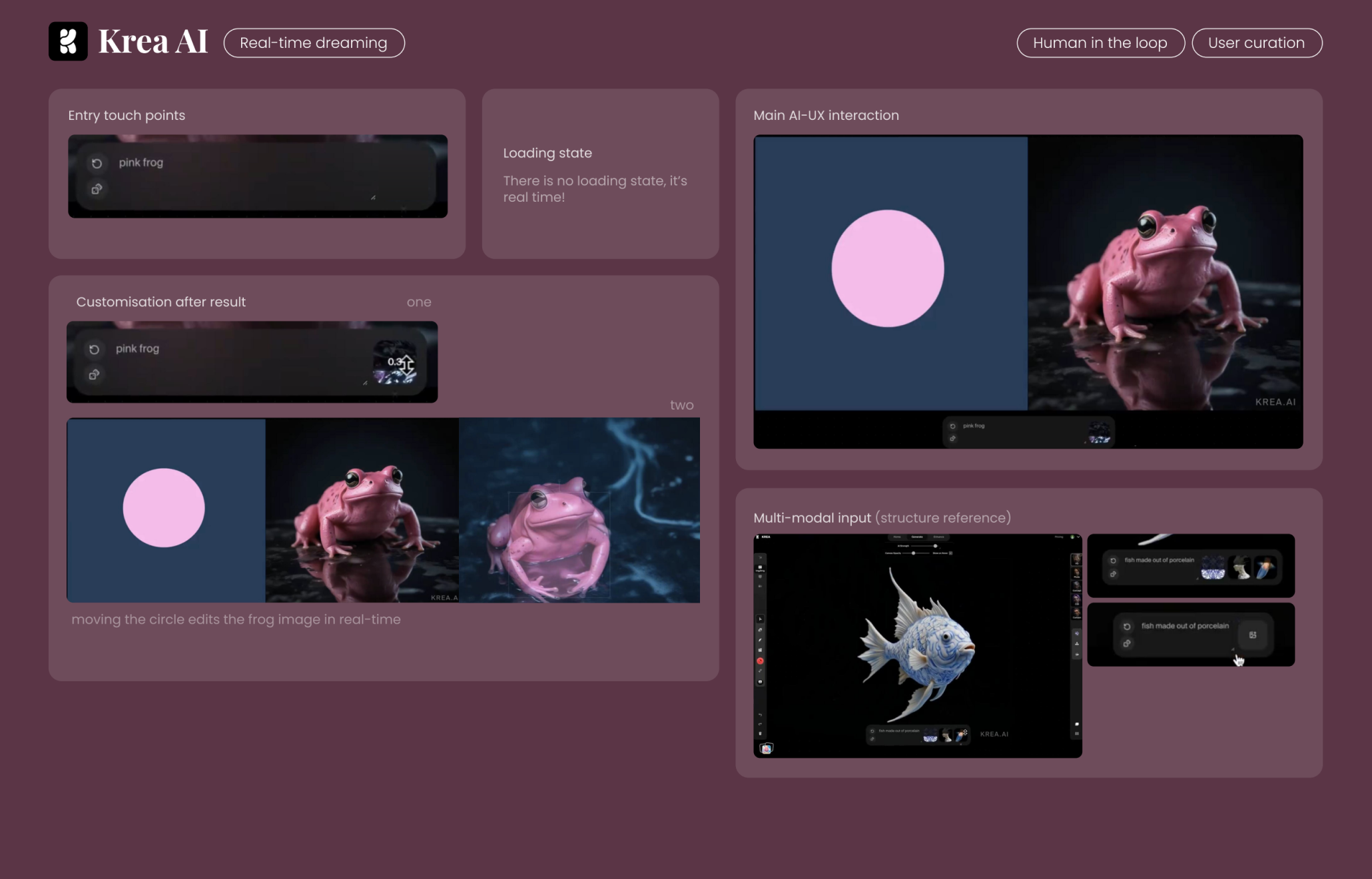The width and height of the screenshot is (1372, 879).
Task: Click blue porcelain bowl thumbnail in the top prompt box
Action: pyautogui.click(x=1212, y=568)
